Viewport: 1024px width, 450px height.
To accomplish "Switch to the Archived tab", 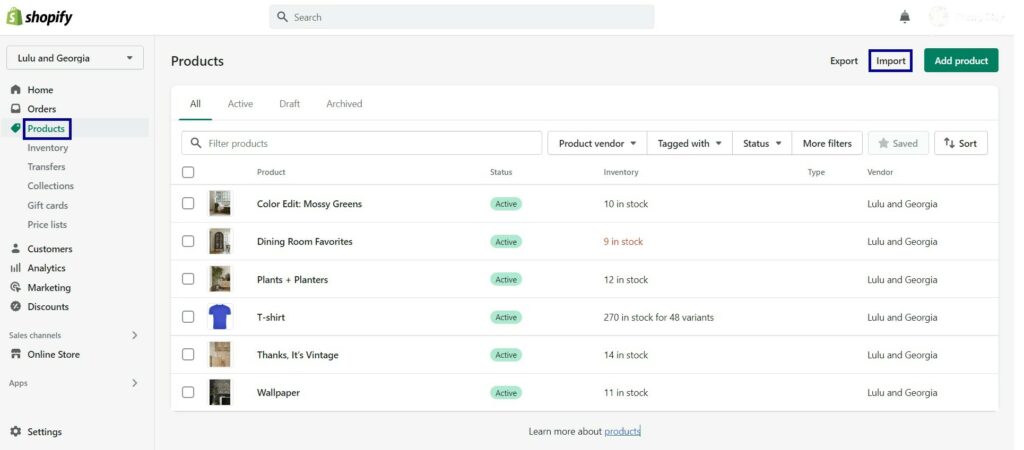I will pyautogui.click(x=344, y=103).
